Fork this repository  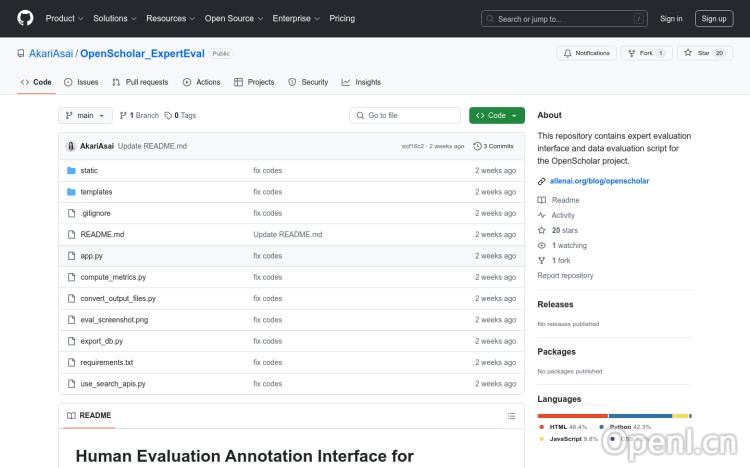click(646, 53)
